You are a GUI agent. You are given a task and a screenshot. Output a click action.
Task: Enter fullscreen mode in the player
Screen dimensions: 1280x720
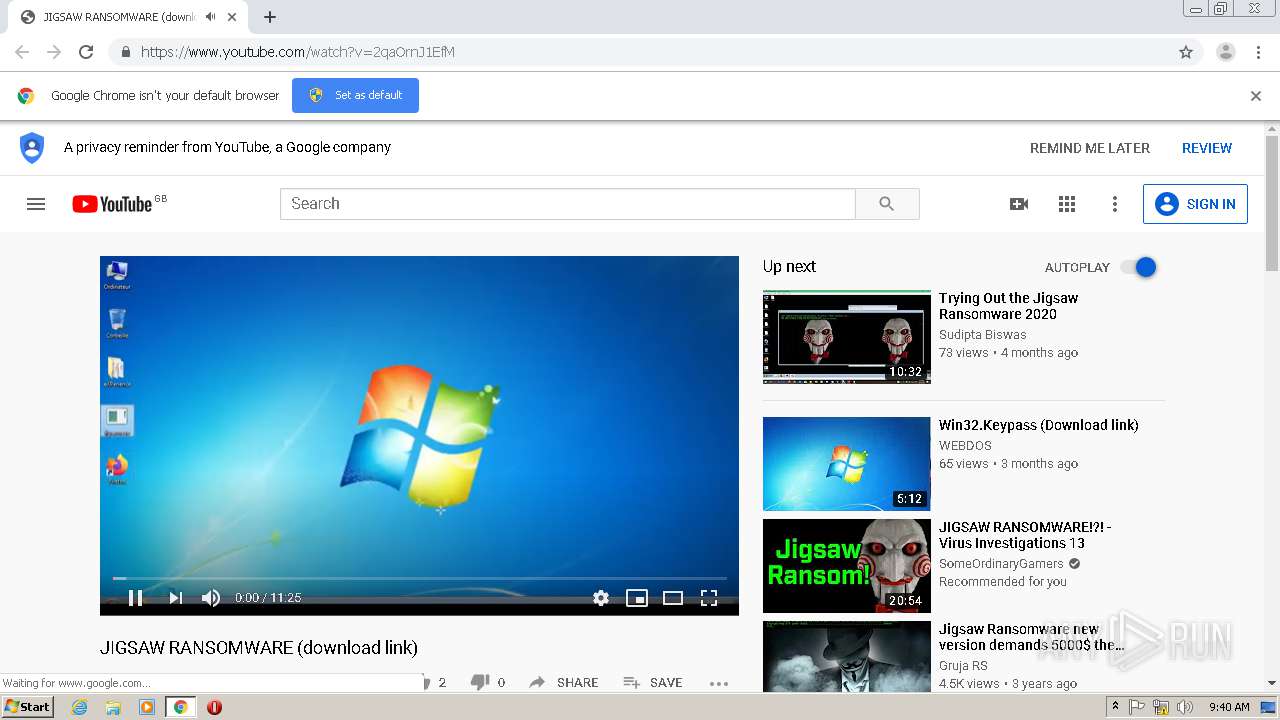tap(709, 598)
